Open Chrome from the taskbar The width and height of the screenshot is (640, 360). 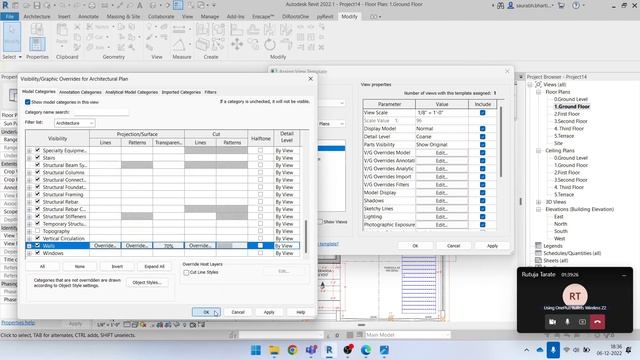coord(292,350)
